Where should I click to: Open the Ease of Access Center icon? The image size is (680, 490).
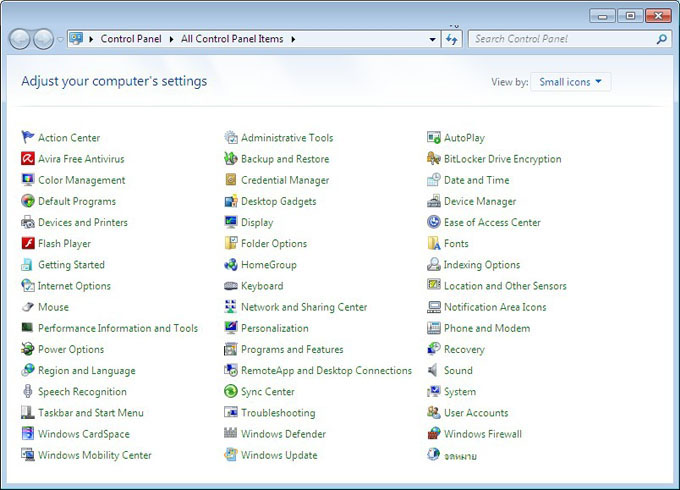(434, 222)
